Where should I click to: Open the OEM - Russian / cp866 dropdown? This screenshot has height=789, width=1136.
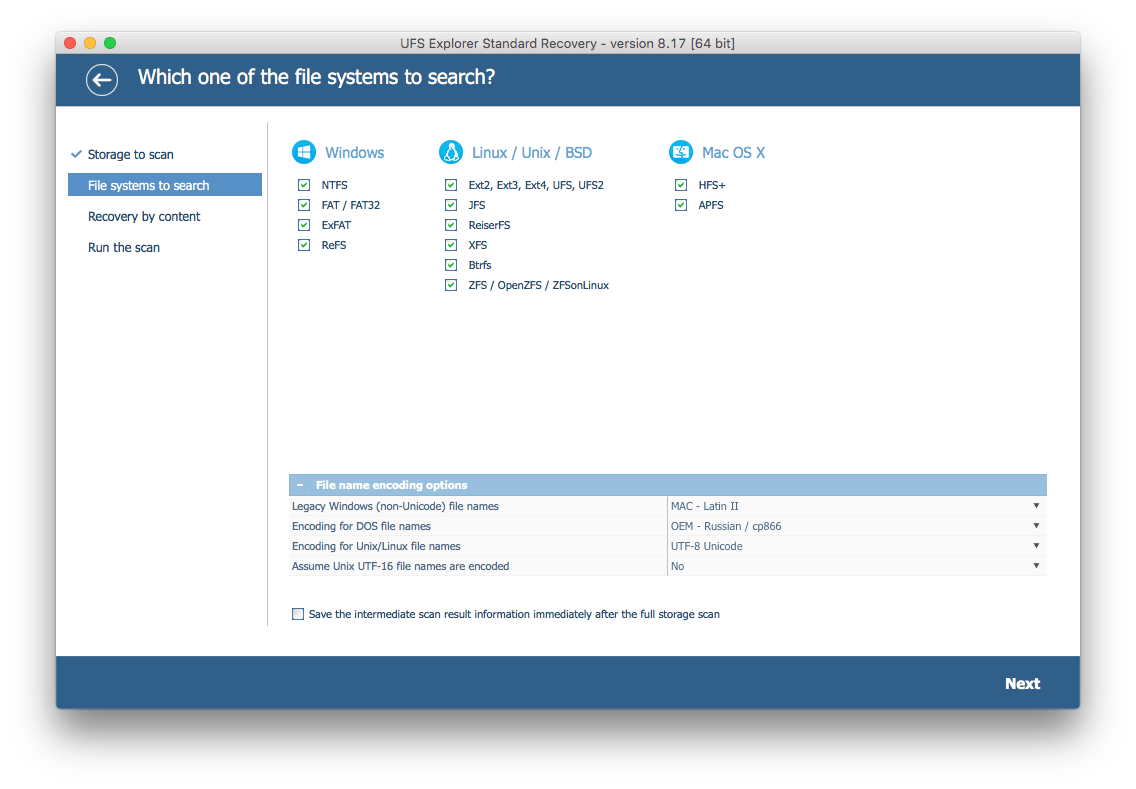856,526
